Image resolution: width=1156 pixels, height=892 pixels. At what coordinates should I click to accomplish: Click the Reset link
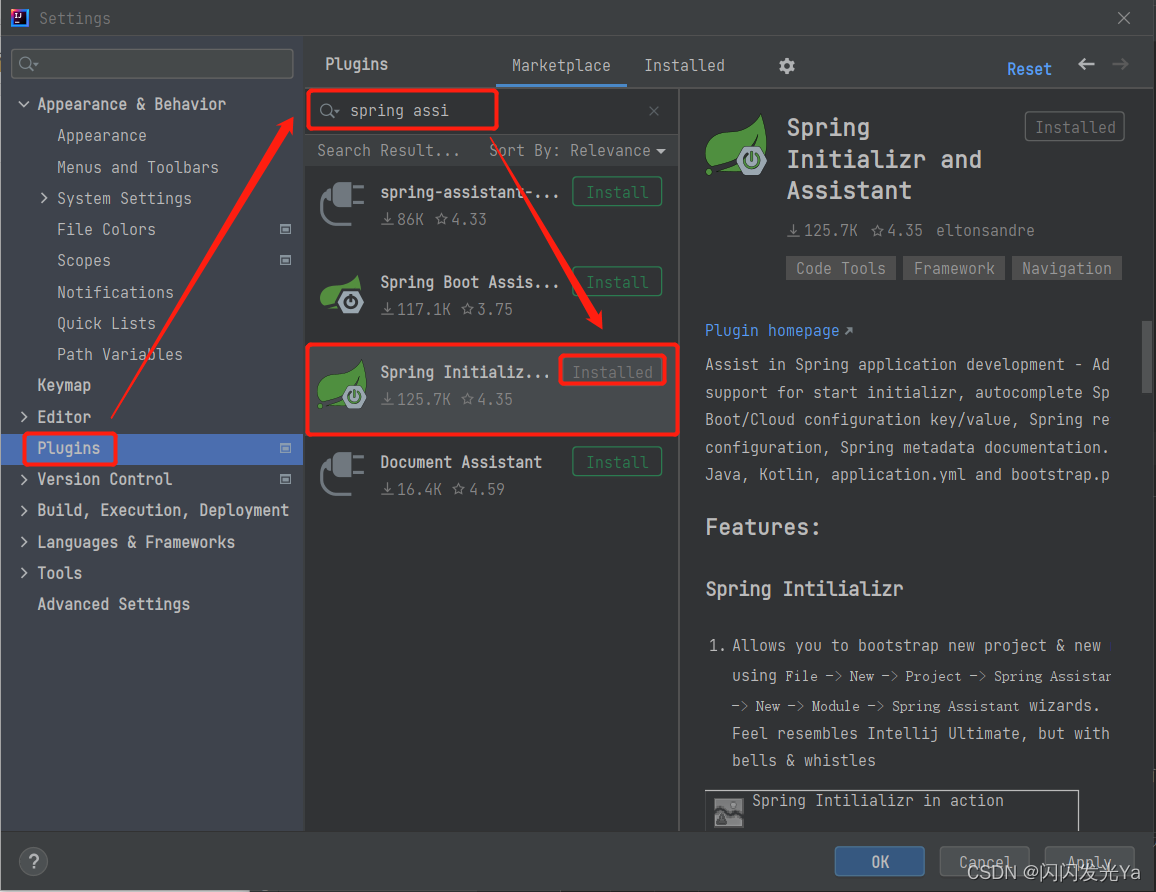(1029, 69)
